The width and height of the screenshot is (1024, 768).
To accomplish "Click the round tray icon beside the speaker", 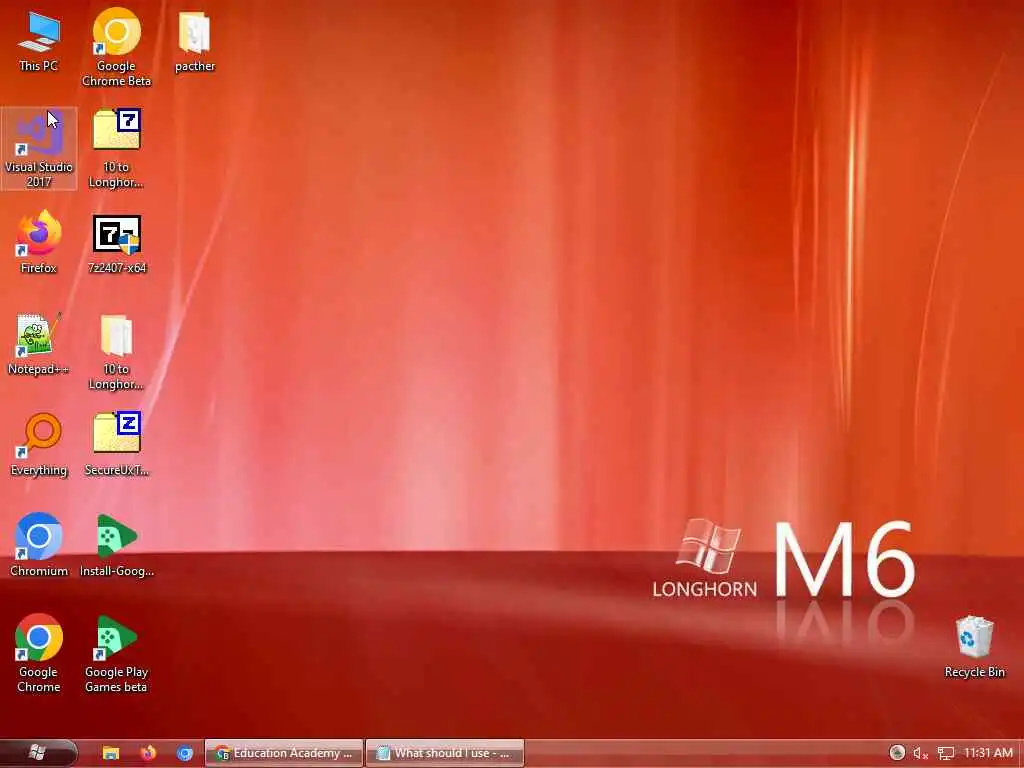I will click(x=897, y=753).
